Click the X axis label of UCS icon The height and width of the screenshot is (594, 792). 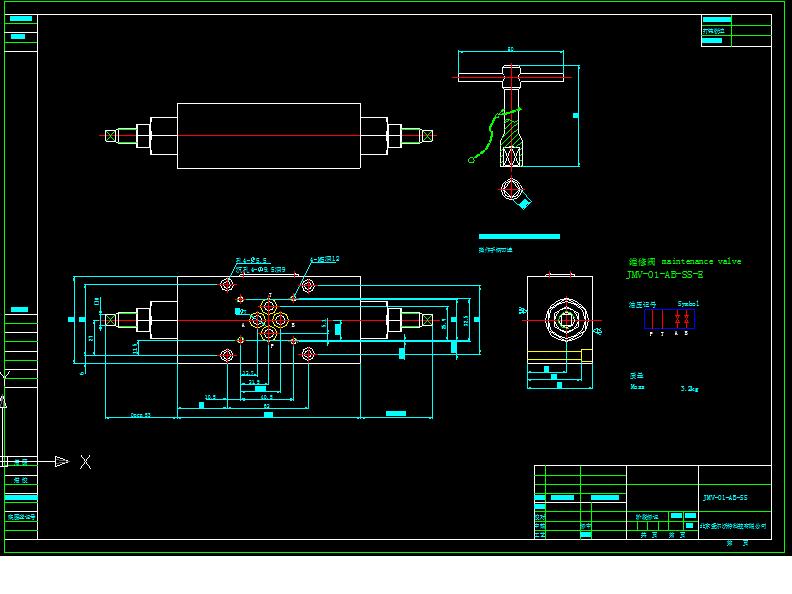[85, 462]
